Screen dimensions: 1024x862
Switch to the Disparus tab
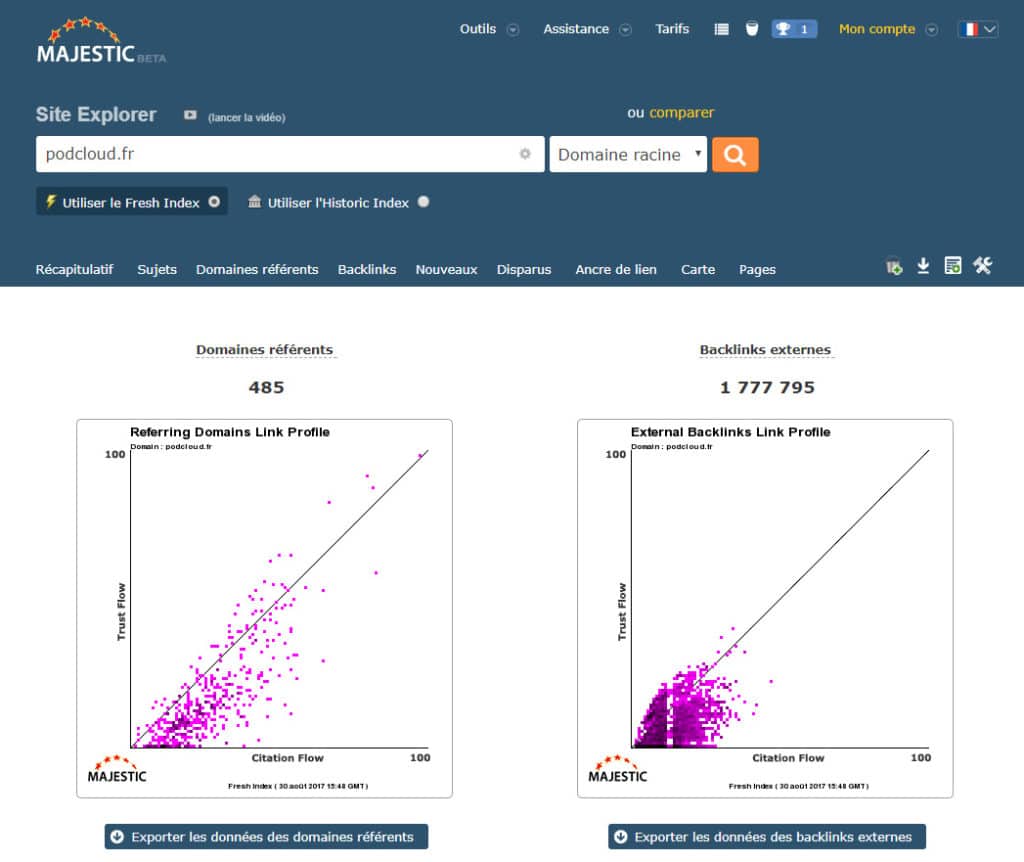[524, 269]
